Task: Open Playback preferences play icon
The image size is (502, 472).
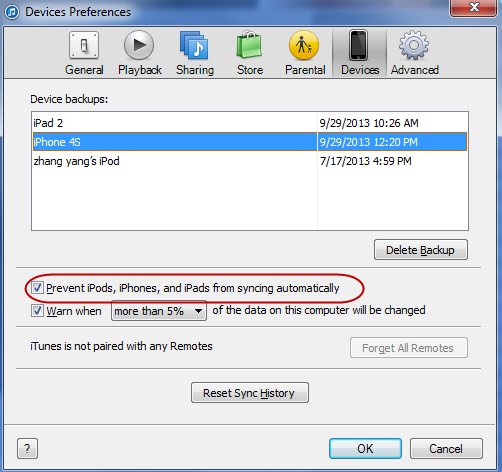Action: pos(139,45)
